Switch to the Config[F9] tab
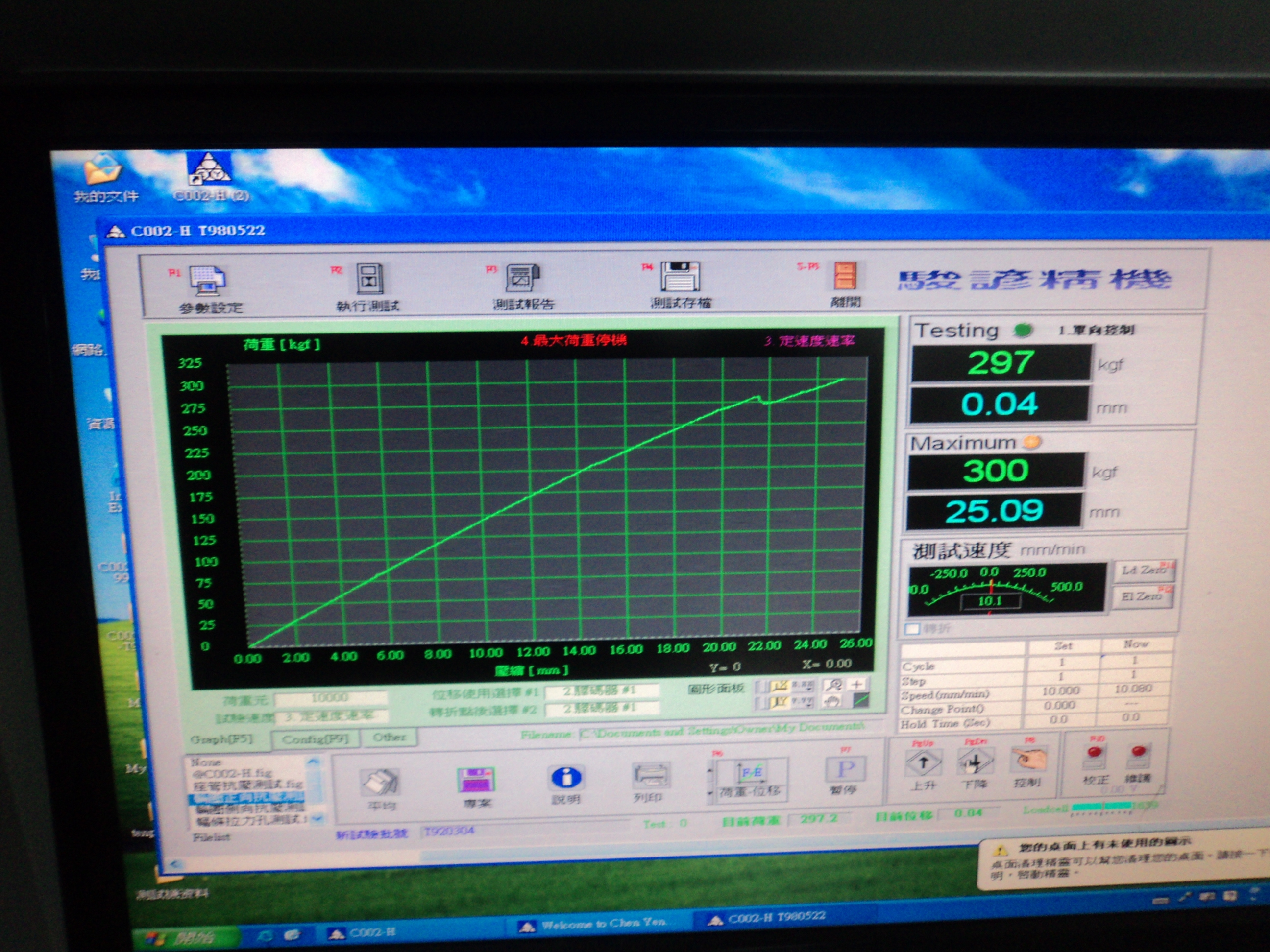The height and width of the screenshot is (952, 1270). pos(315,739)
